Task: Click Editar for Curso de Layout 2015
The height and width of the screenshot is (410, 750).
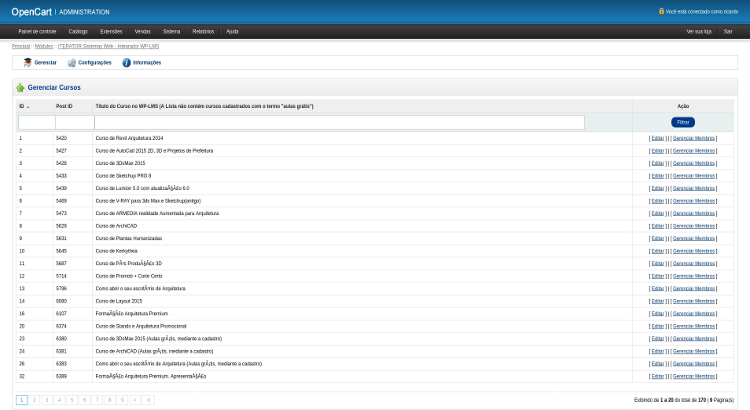Action: (658, 301)
